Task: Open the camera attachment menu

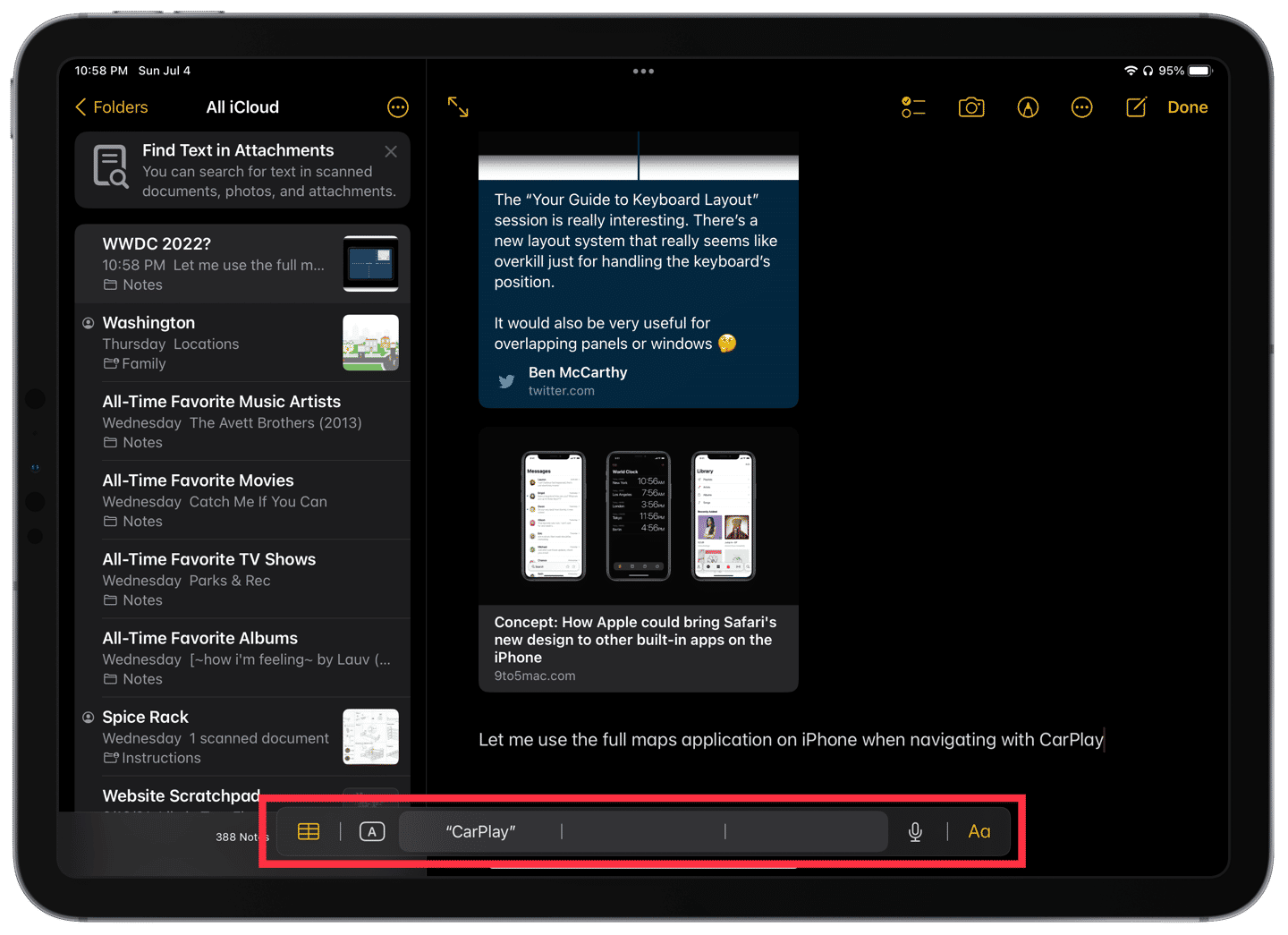Action: click(970, 107)
